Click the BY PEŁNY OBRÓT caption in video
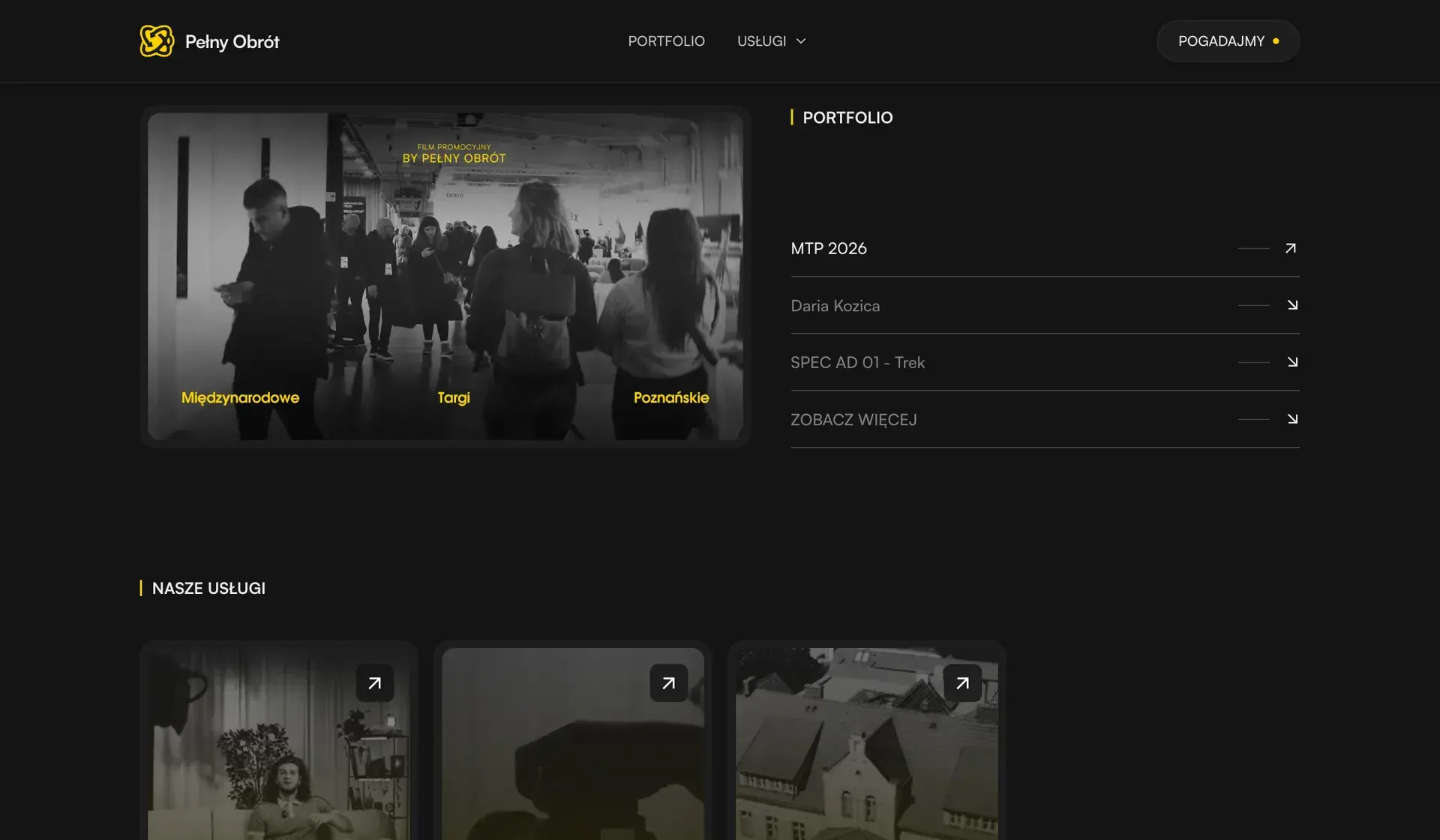Viewport: 1440px width, 840px height. [x=454, y=158]
